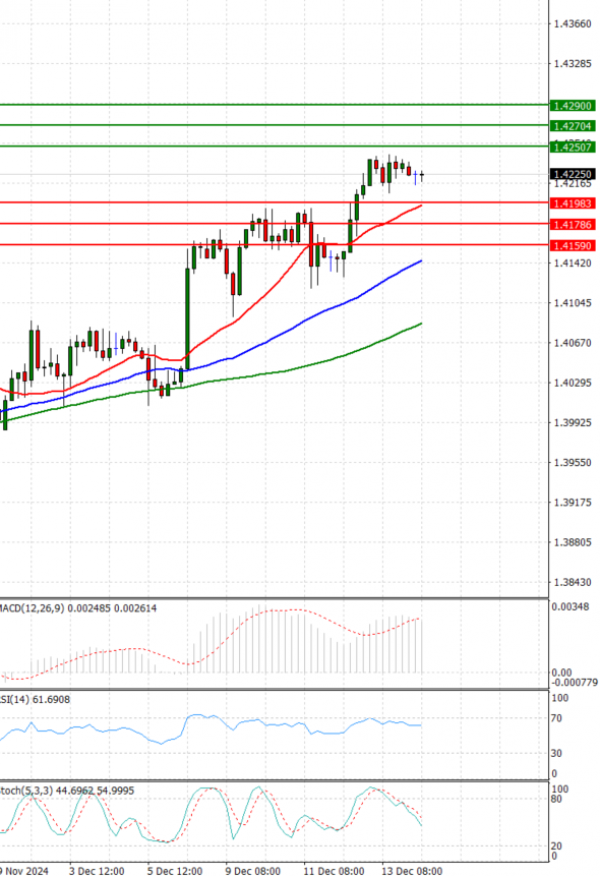Click the Nov 2024 time label

pos(25,871)
